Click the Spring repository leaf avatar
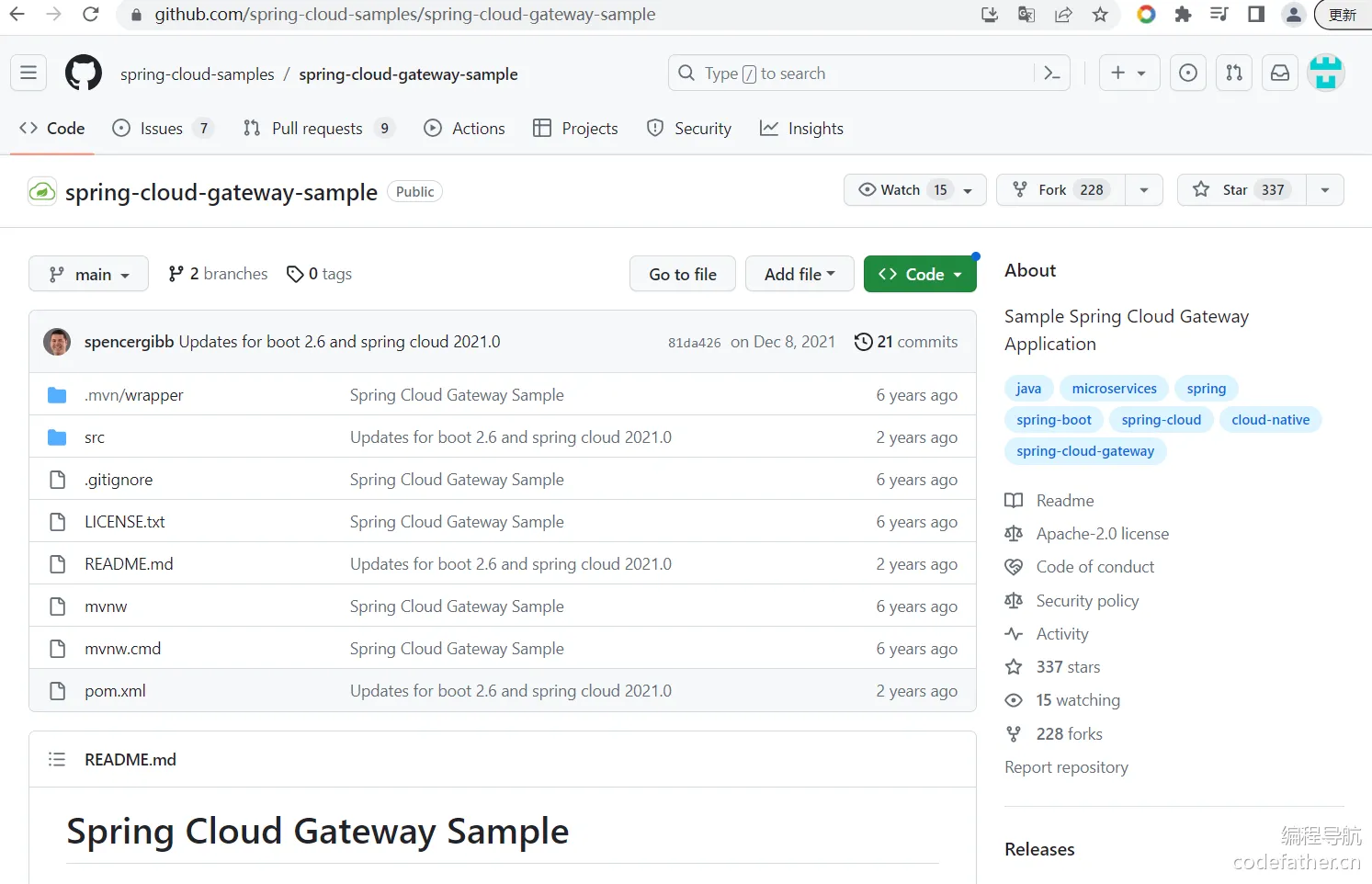 coord(42,192)
